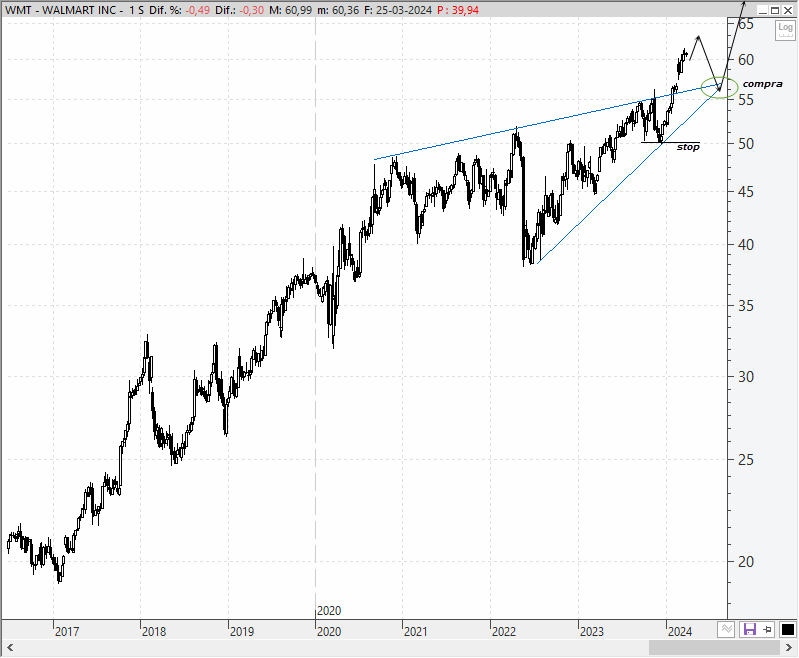
Task: Click the 2017 year label
Action: (x=67, y=632)
